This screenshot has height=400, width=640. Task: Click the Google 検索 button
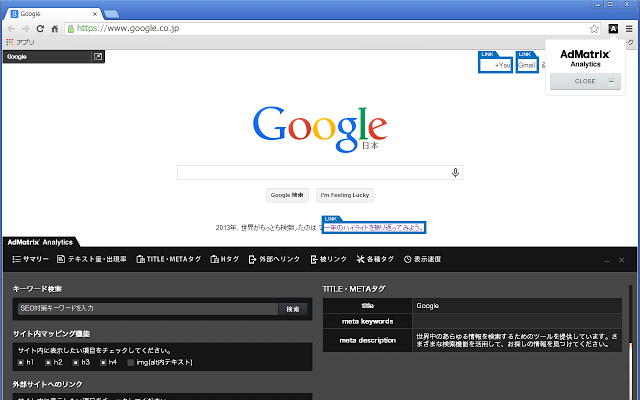pos(287,195)
